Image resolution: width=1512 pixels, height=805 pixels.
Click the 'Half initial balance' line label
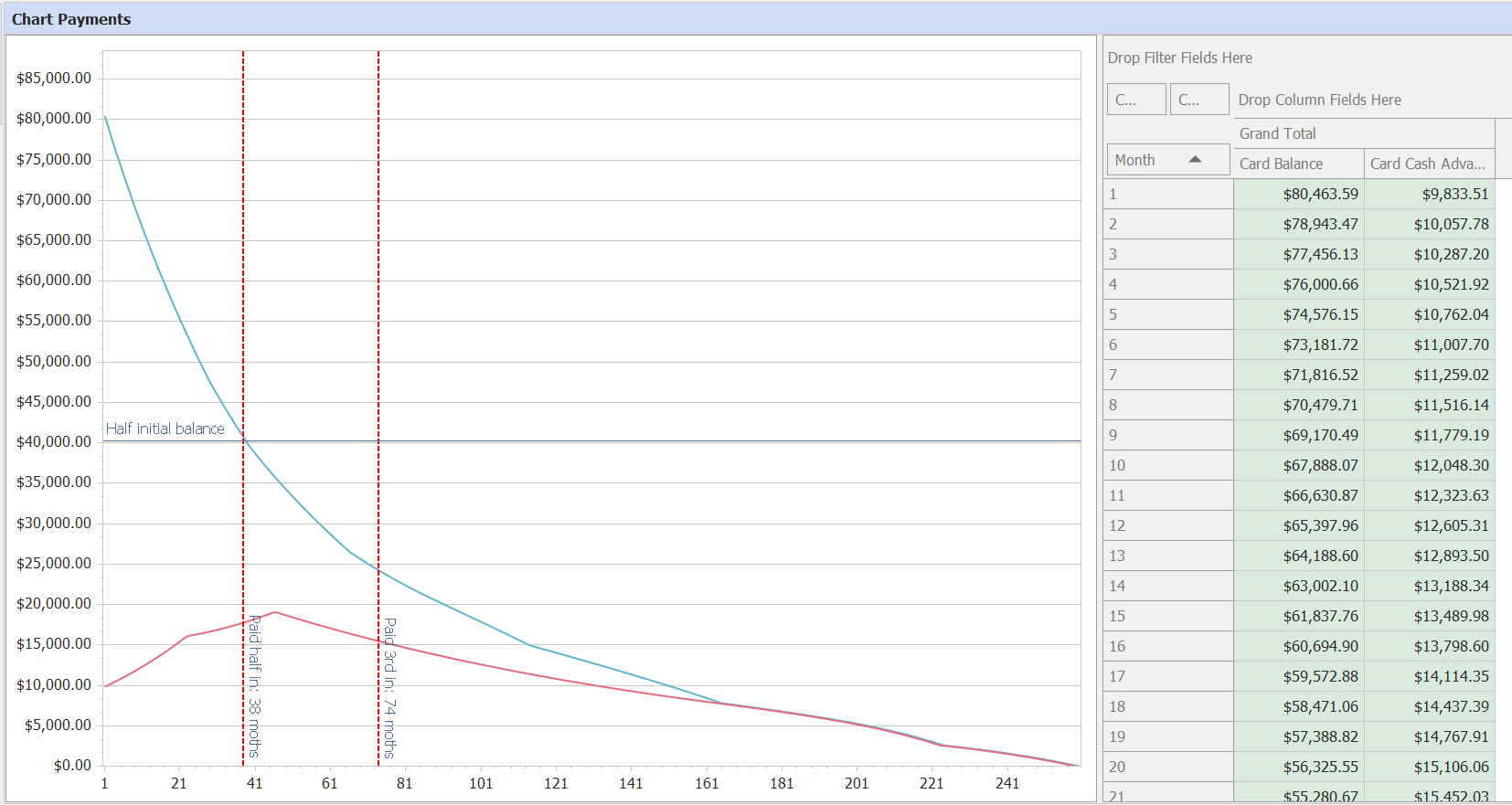coord(165,429)
